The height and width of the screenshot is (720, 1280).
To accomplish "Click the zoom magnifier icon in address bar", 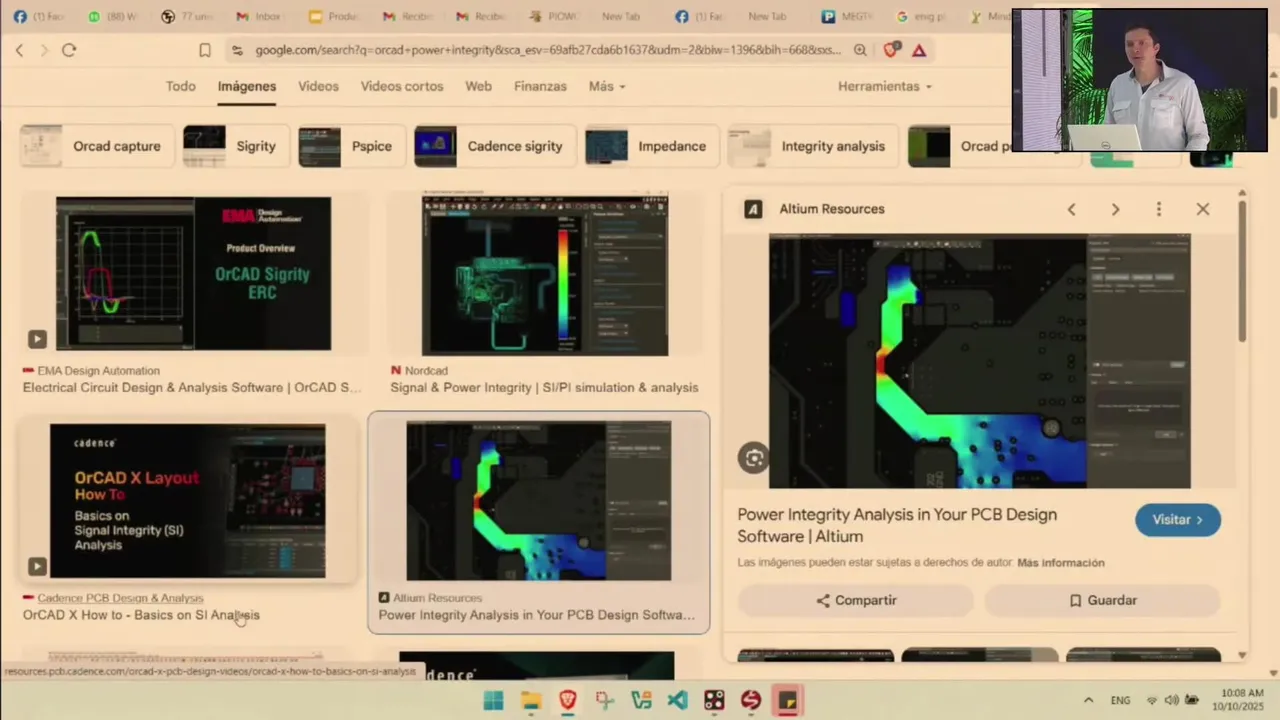I will [x=860, y=50].
